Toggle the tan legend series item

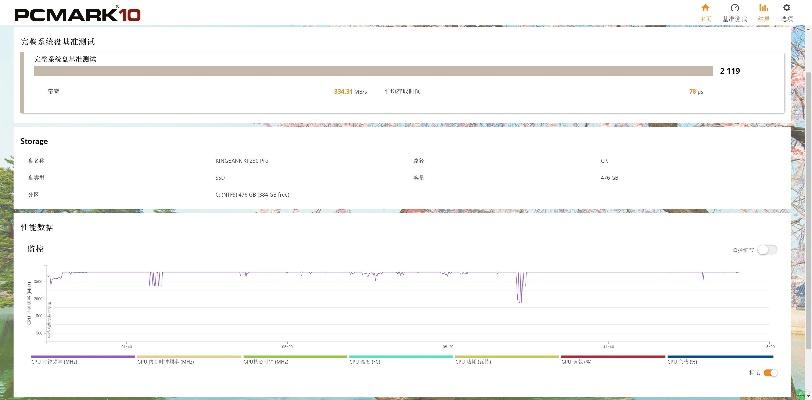(x=189, y=359)
